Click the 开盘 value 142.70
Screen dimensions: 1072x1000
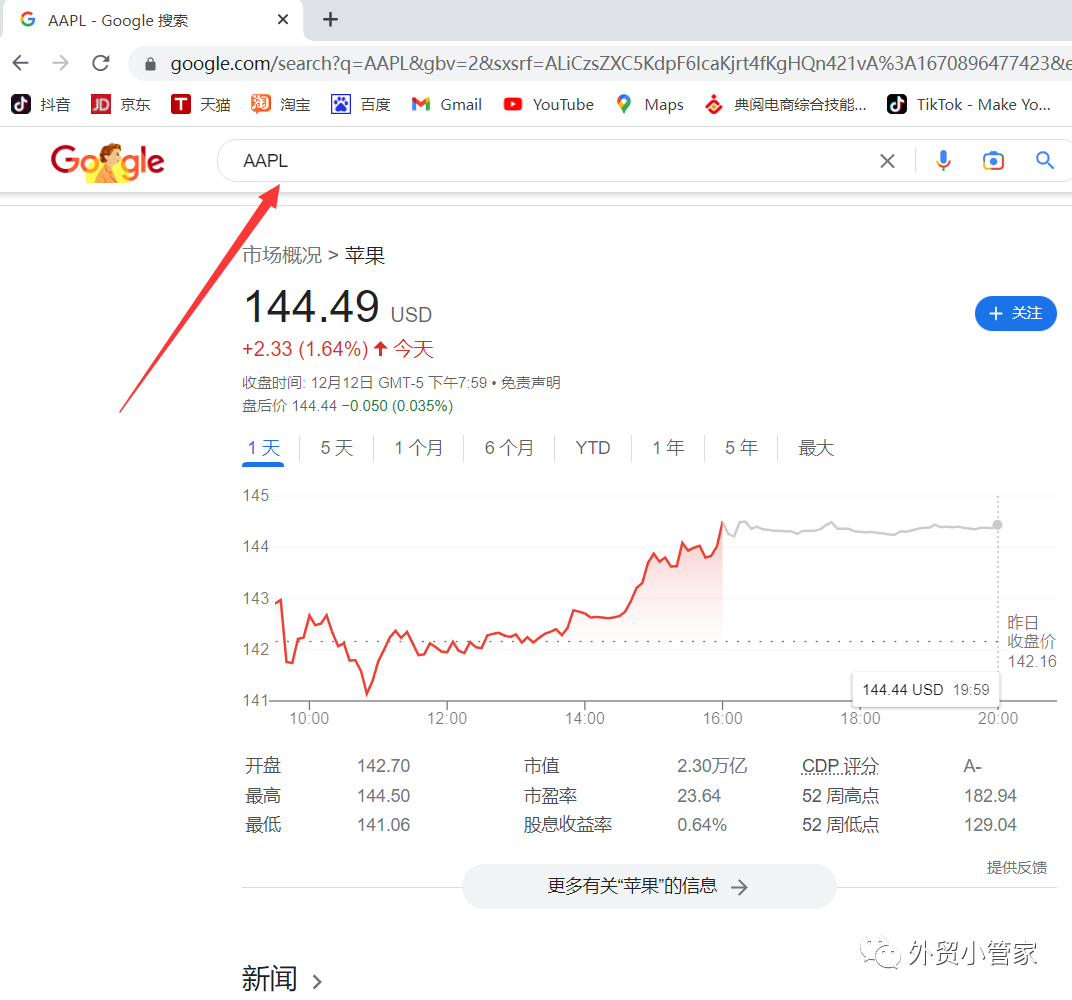[x=384, y=766]
